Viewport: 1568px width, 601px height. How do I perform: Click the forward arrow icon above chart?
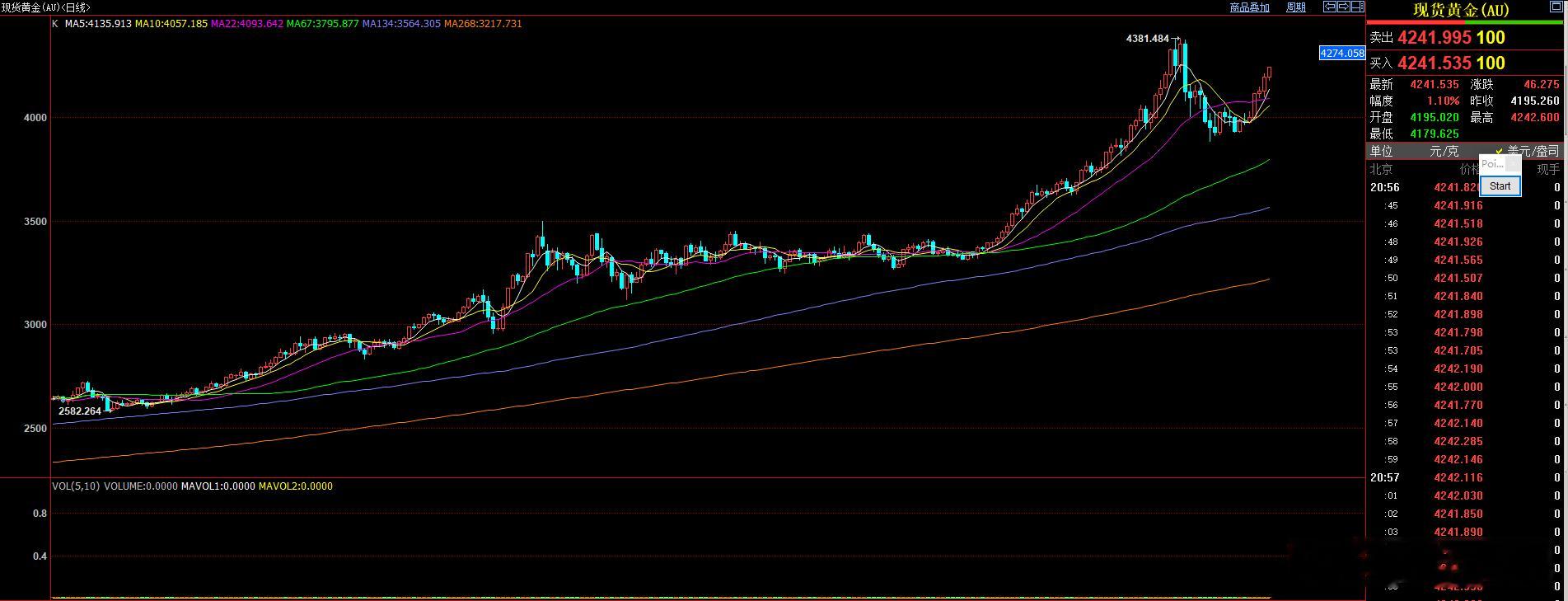1342,7
